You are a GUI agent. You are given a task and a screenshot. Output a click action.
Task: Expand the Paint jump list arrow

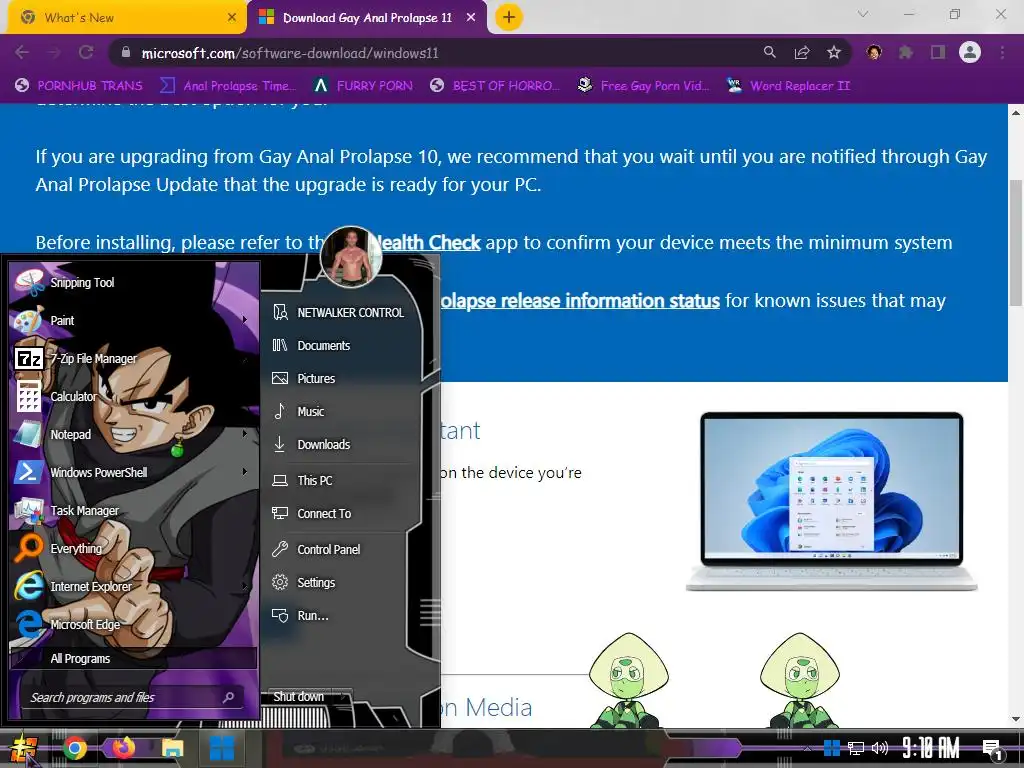(x=245, y=320)
